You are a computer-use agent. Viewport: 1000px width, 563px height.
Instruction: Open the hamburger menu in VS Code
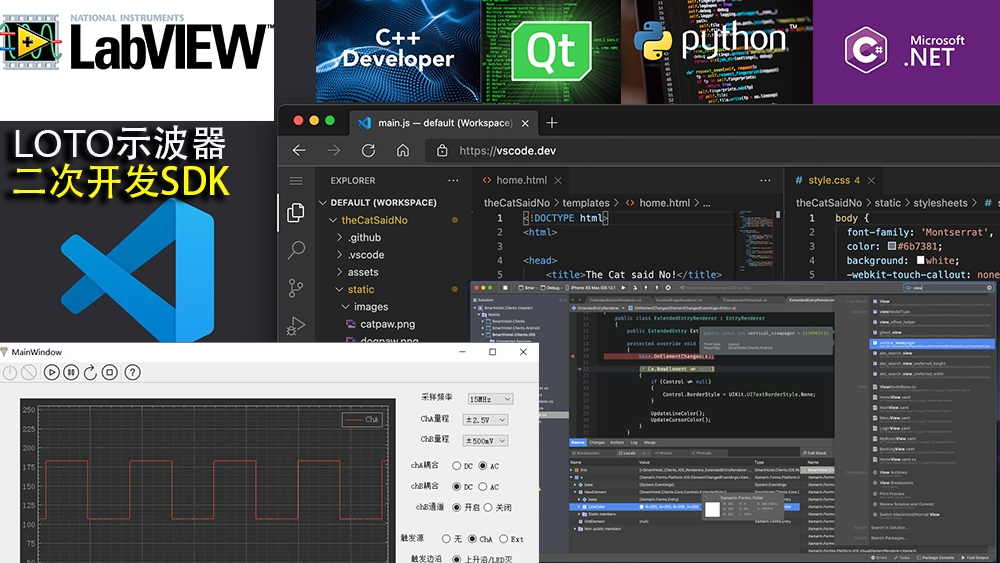click(x=296, y=181)
